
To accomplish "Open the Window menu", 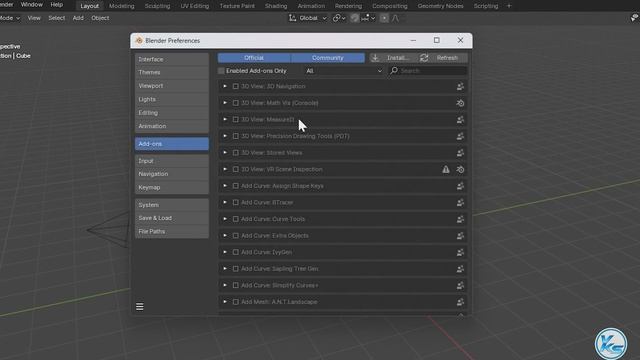I will click(x=31, y=4).
